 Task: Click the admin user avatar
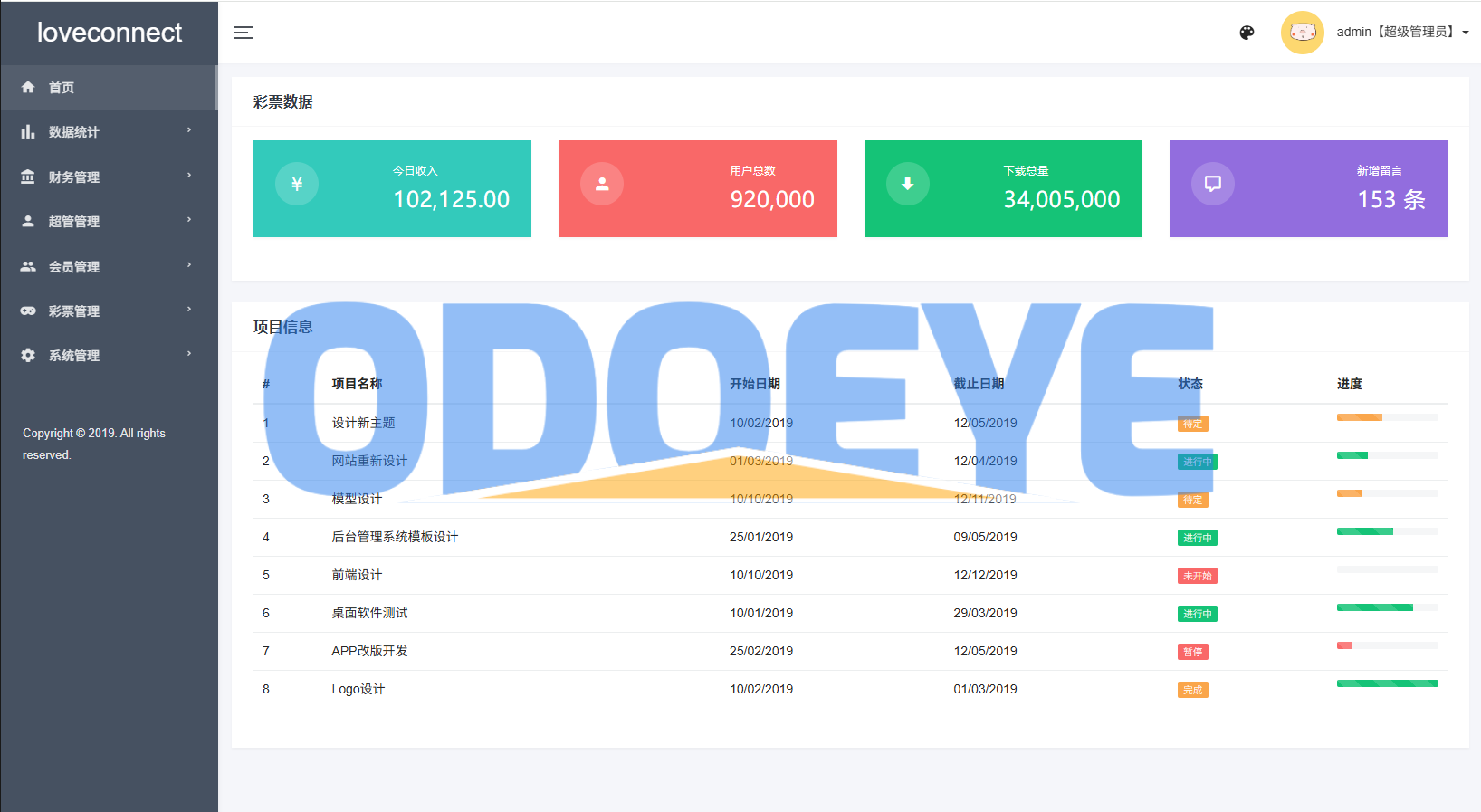pyautogui.click(x=1302, y=33)
